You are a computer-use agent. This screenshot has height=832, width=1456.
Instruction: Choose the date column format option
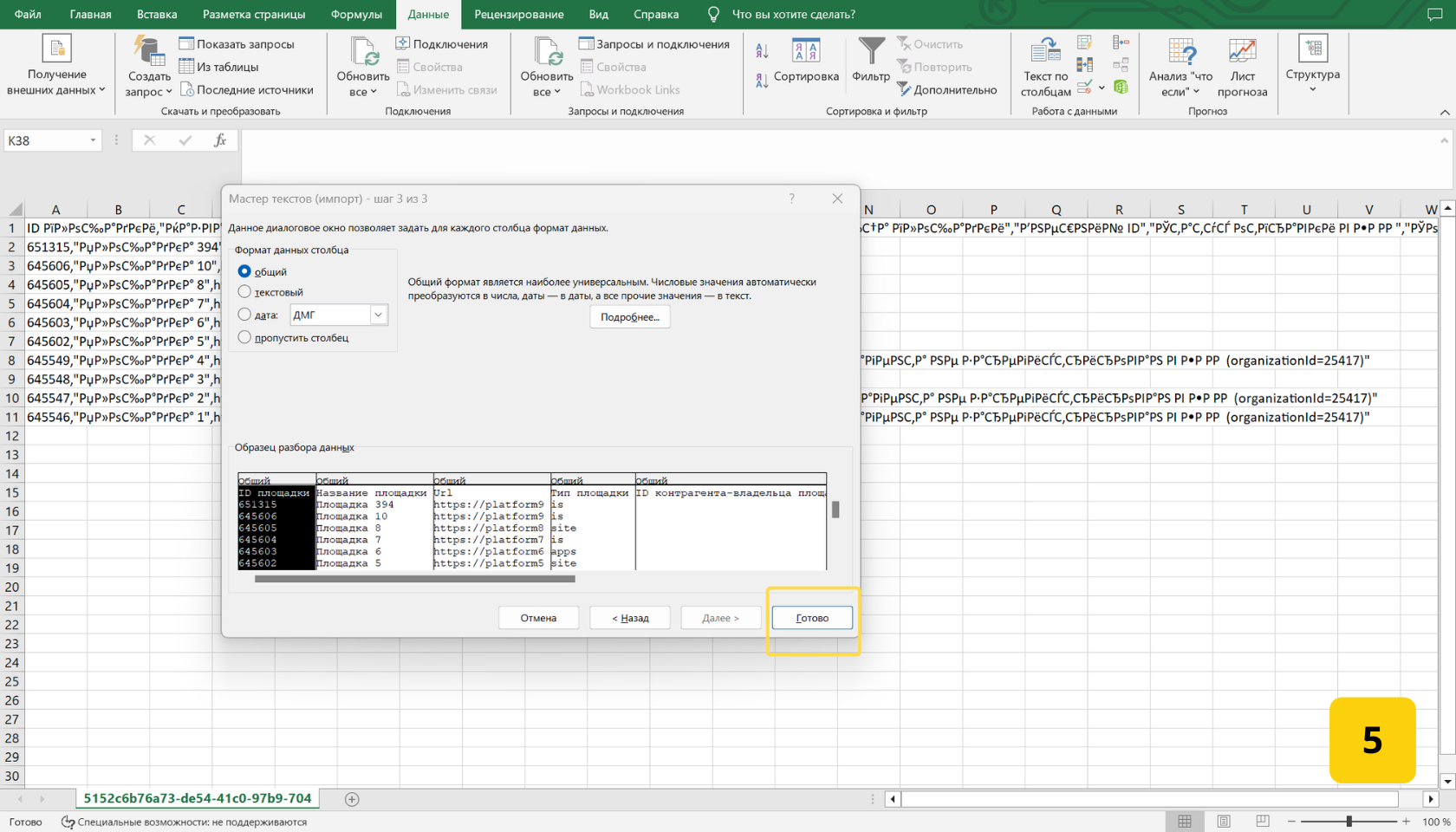244,315
